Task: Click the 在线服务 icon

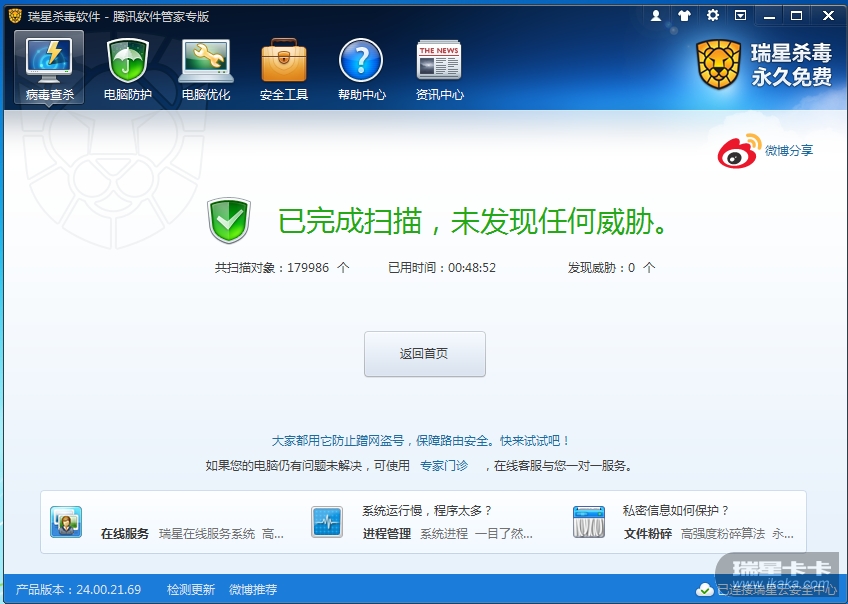Action: pyautogui.click(x=66, y=522)
